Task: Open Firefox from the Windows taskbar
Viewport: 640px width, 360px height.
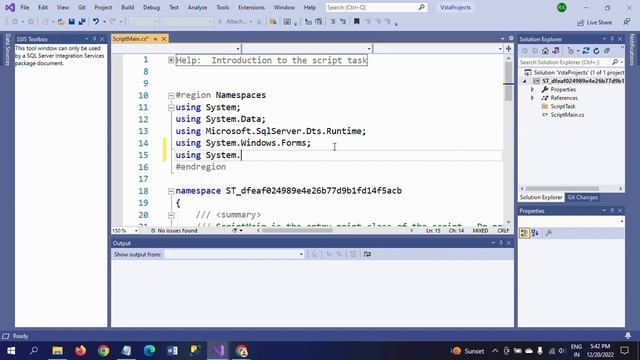Action: (80, 351)
